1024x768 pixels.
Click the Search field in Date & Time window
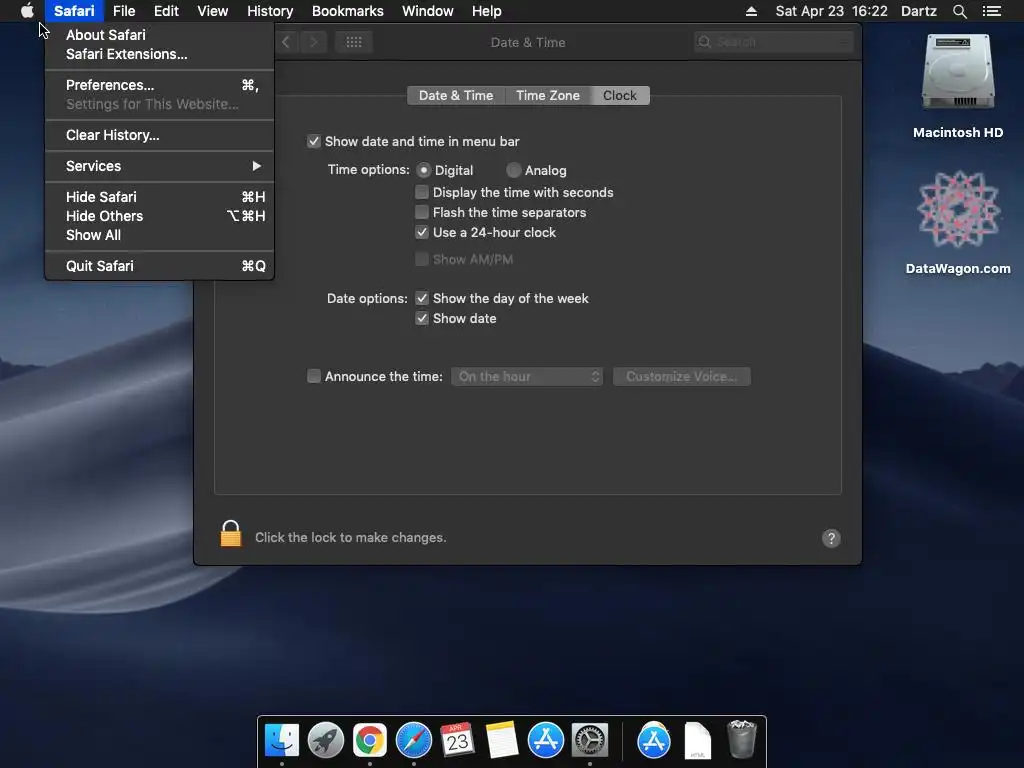[x=774, y=42]
